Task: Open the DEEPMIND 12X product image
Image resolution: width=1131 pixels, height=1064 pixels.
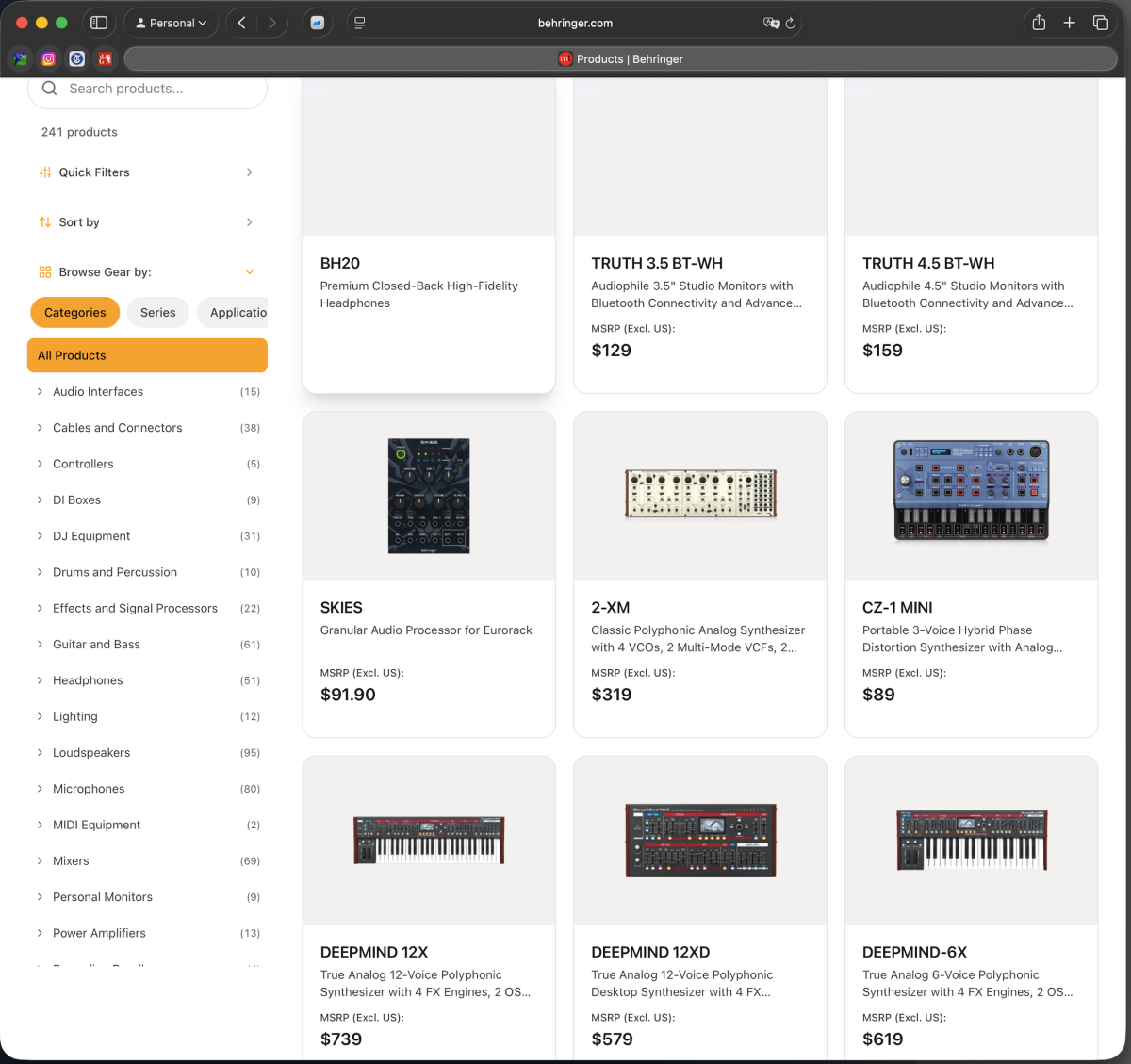Action: pyautogui.click(x=429, y=840)
